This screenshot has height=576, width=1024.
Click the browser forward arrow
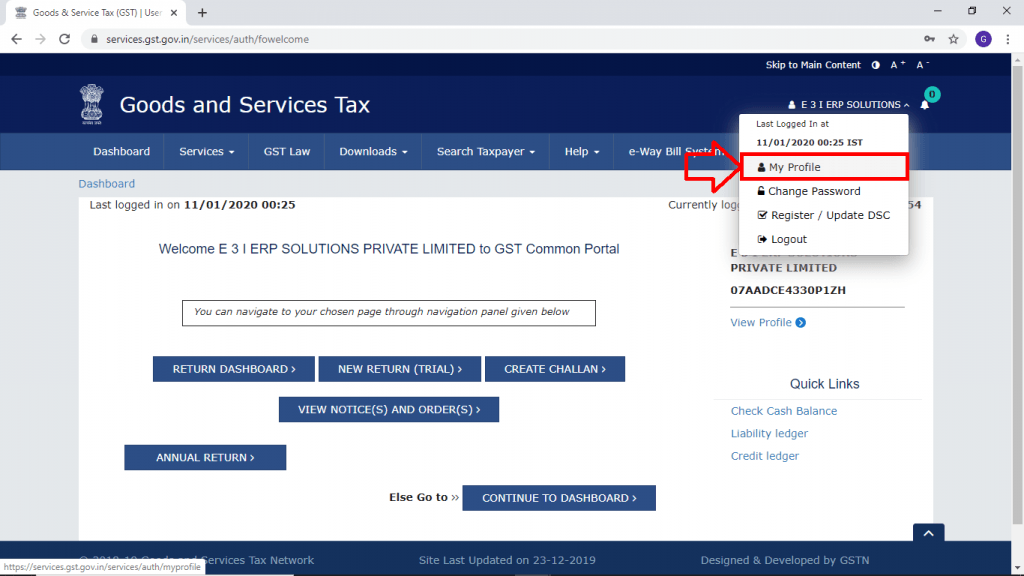[40, 39]
